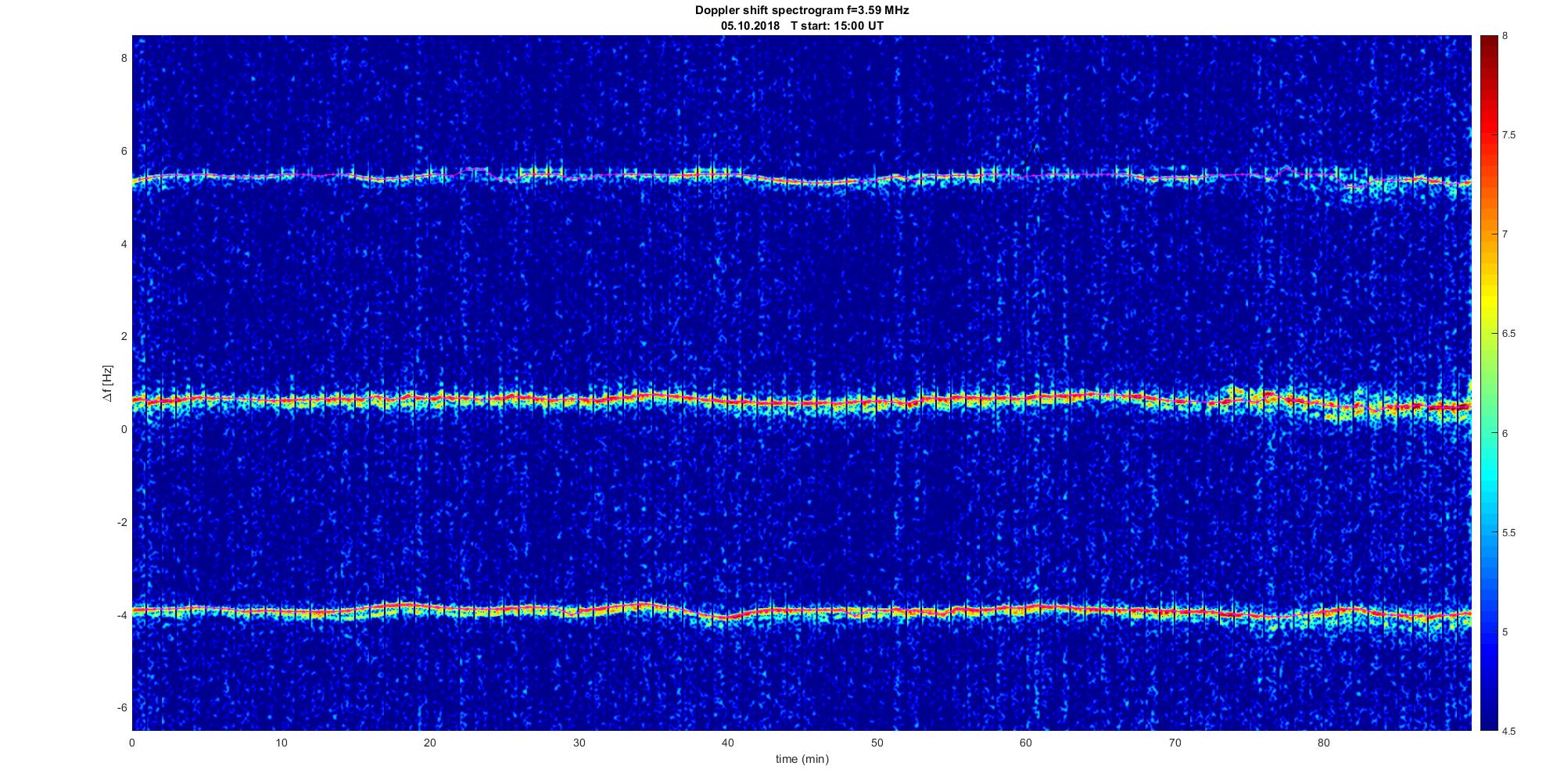Click the x-axis tick label '0'
The width and height of the screenshot is (1564, 784).
(132, 743)
